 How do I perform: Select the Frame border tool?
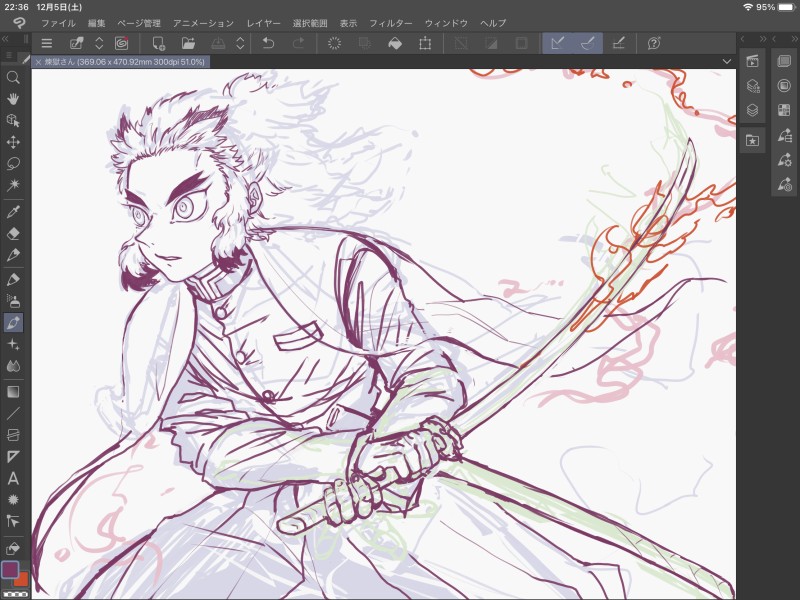click(13, 435)
